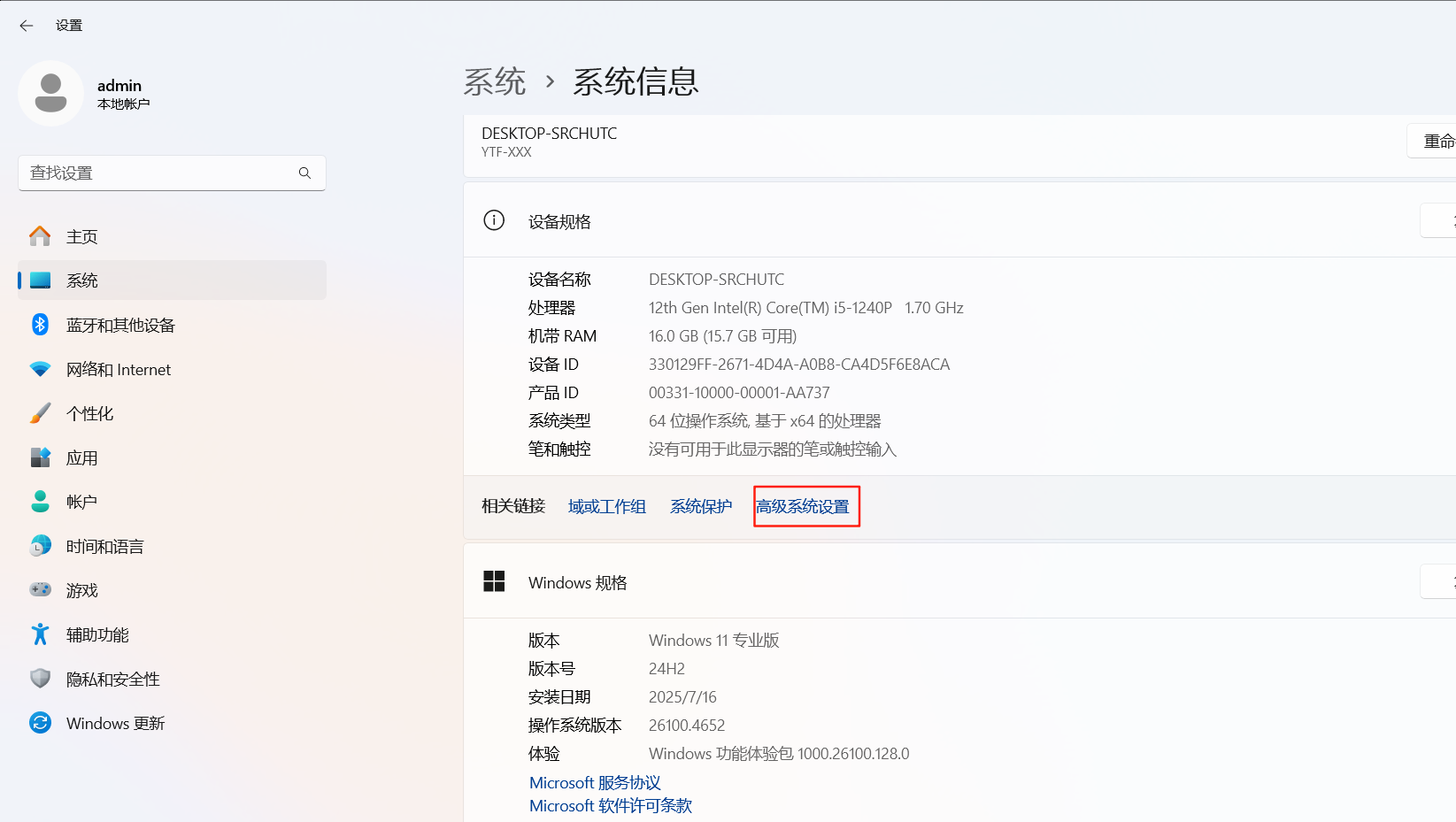
Task: Click the processor text 12th Gen Intel(R) Core(TM) i5-1240P
Action: 770,308
